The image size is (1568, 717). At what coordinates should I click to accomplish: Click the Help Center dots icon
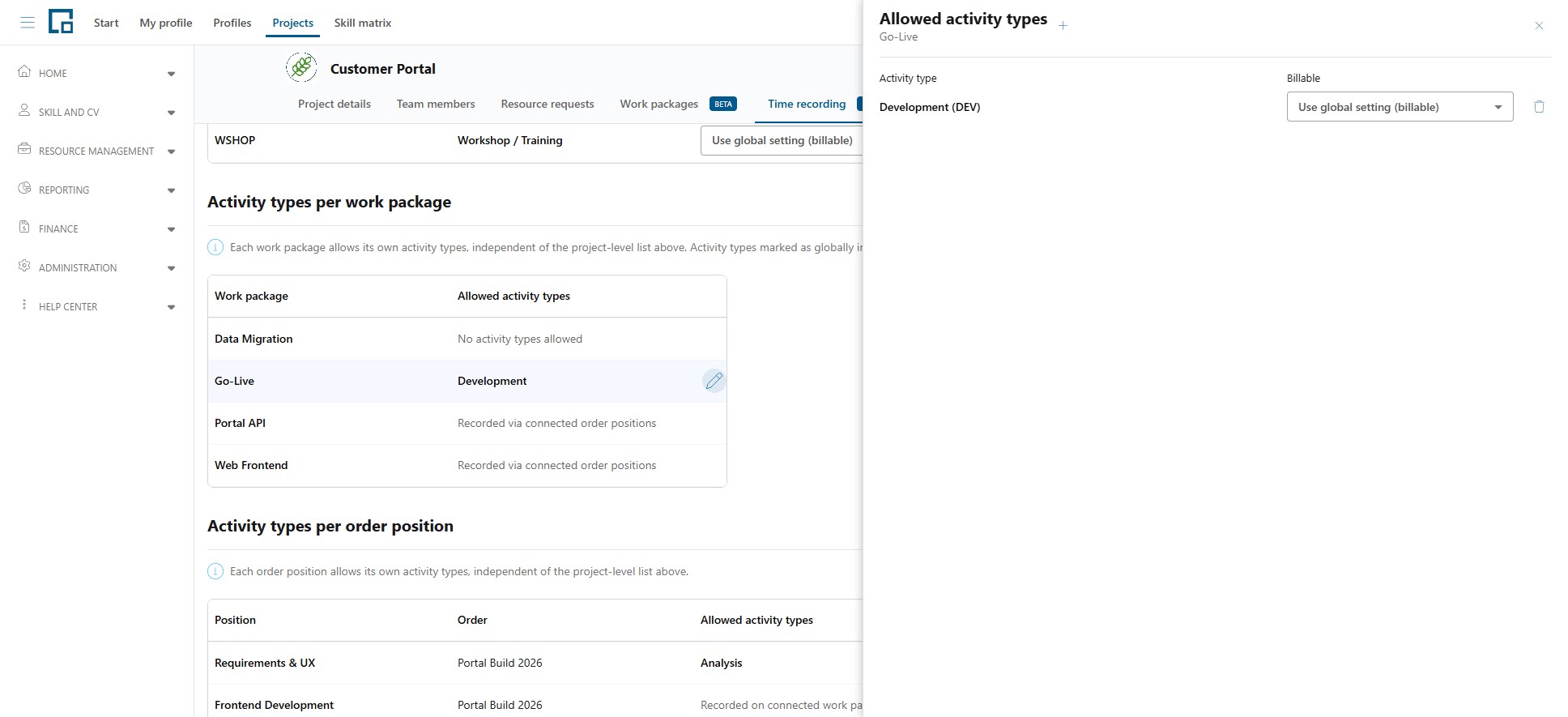[x=24, y=305]
